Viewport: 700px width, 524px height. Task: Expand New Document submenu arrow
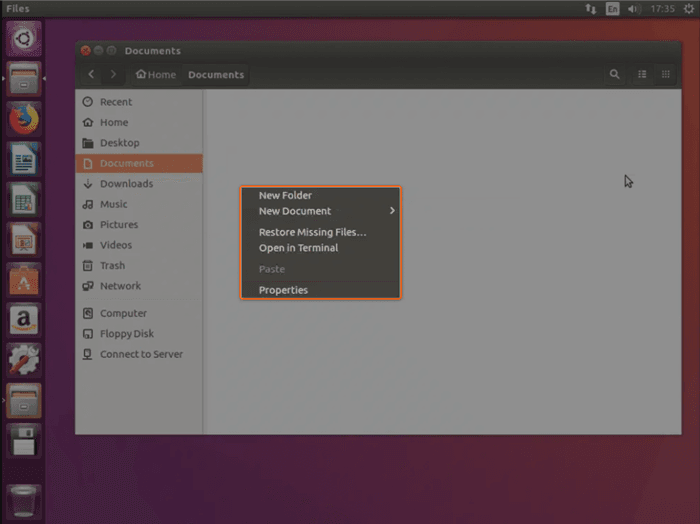pos(392,211)
